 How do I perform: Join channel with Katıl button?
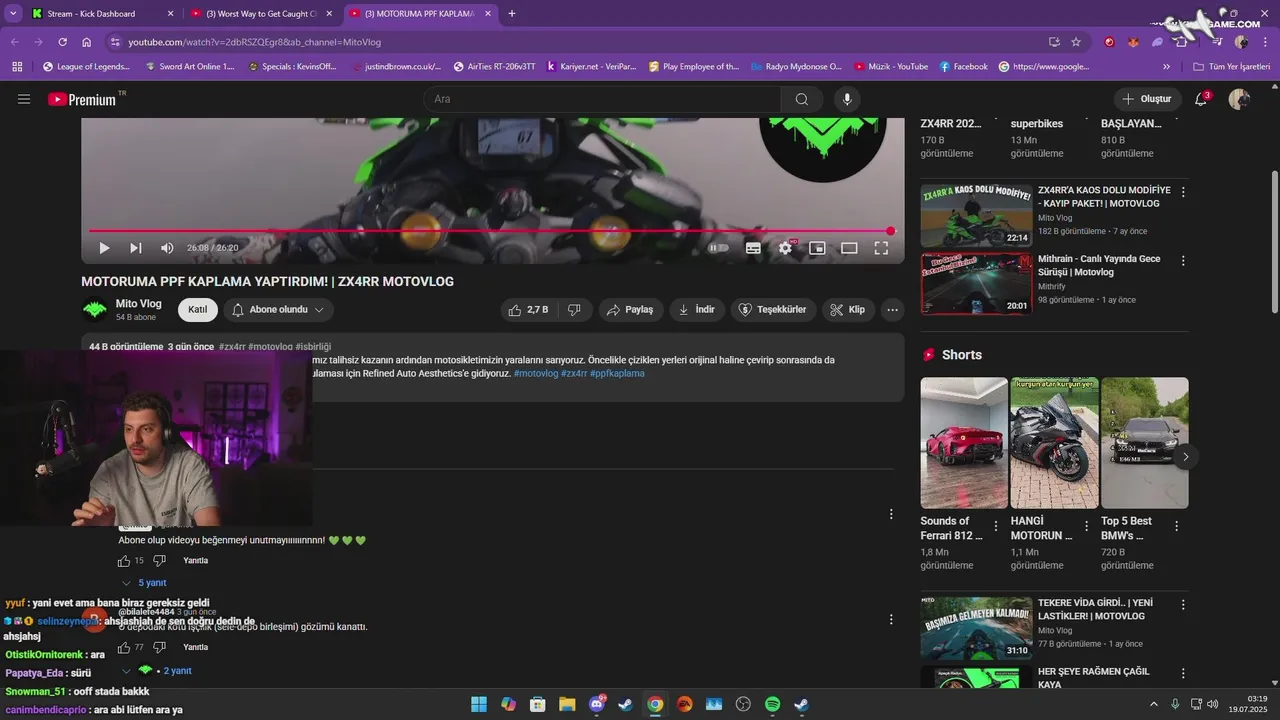(198, 310)
